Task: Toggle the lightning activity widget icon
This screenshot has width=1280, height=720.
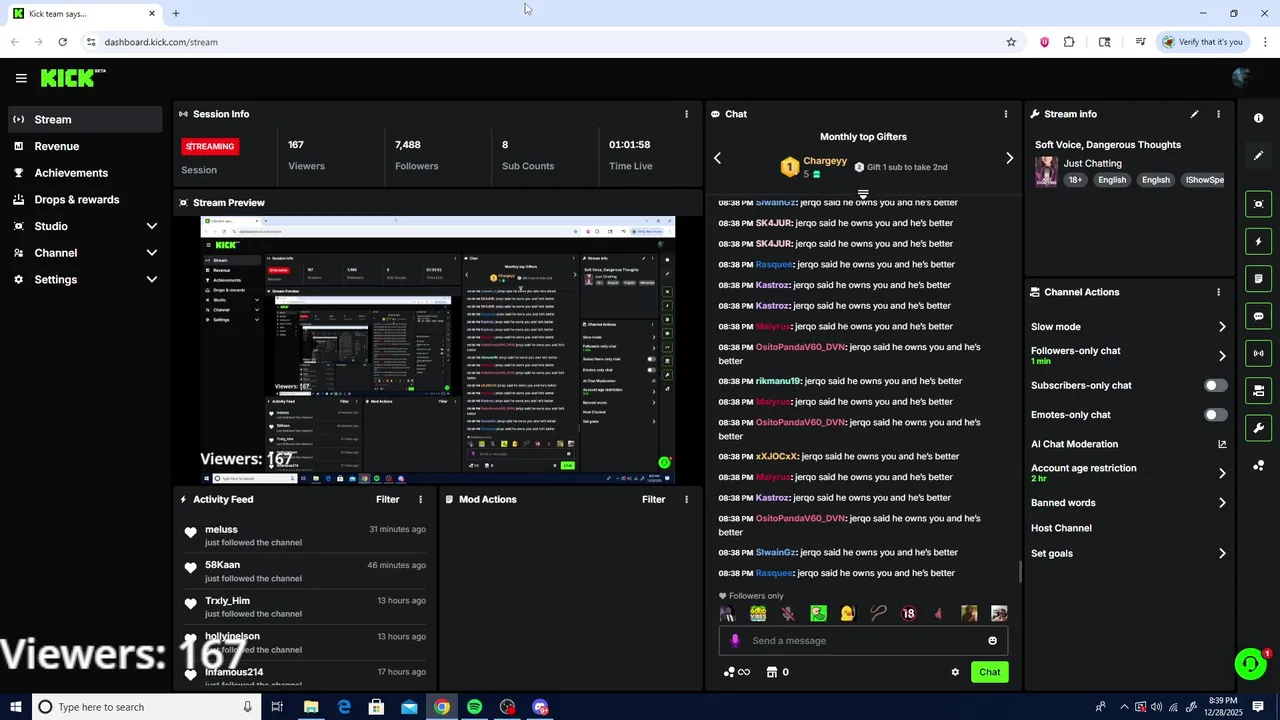Action: coord(1258,241)
